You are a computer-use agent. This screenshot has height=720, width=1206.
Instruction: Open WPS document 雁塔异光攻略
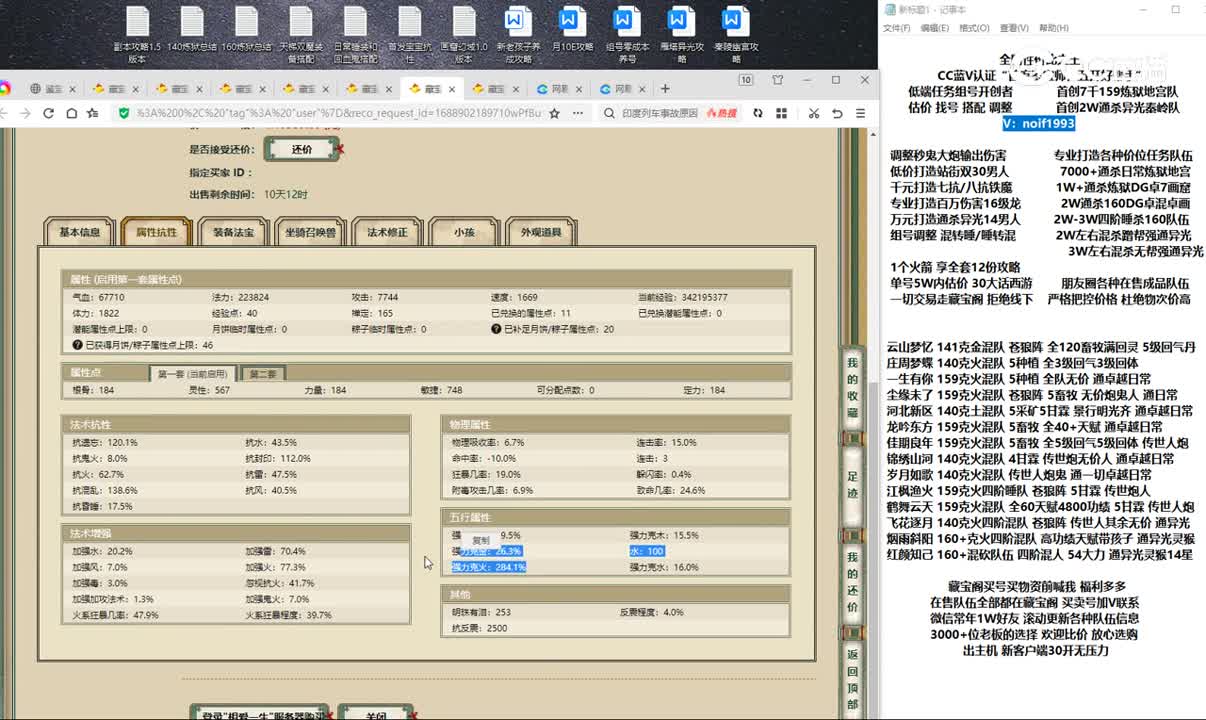click(681, 34)
